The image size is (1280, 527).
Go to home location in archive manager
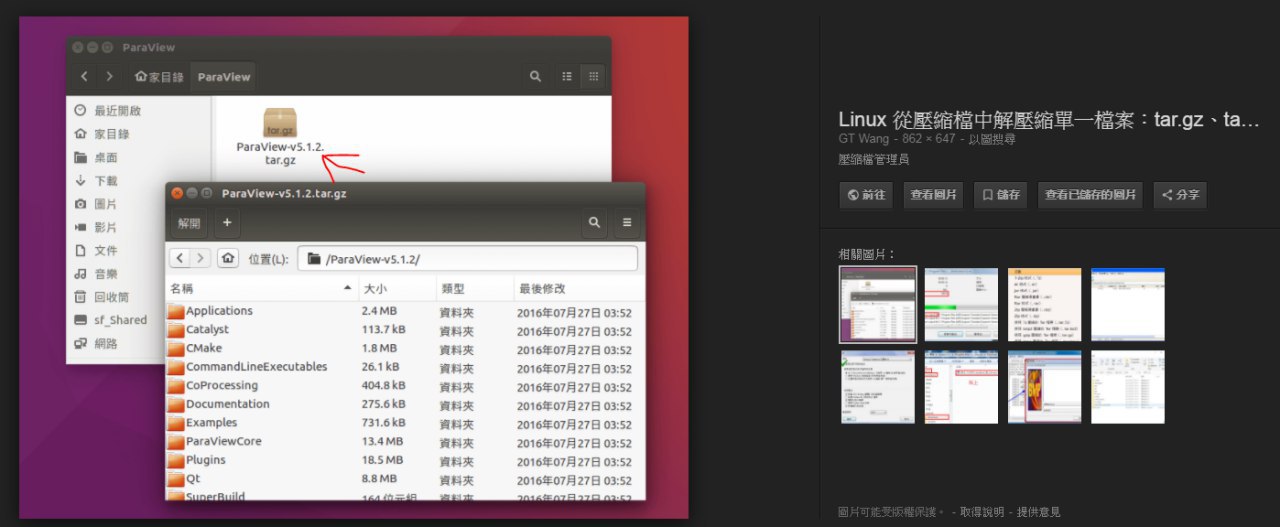pos(228,258)
